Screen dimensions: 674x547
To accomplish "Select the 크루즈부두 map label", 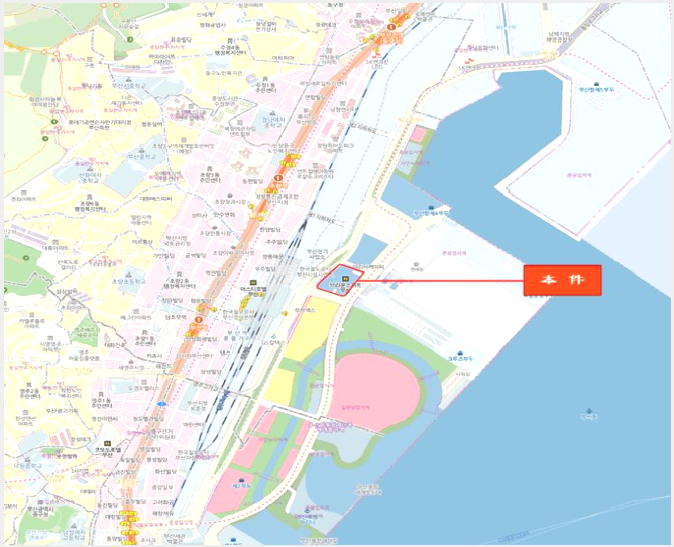I will point(460,359).
